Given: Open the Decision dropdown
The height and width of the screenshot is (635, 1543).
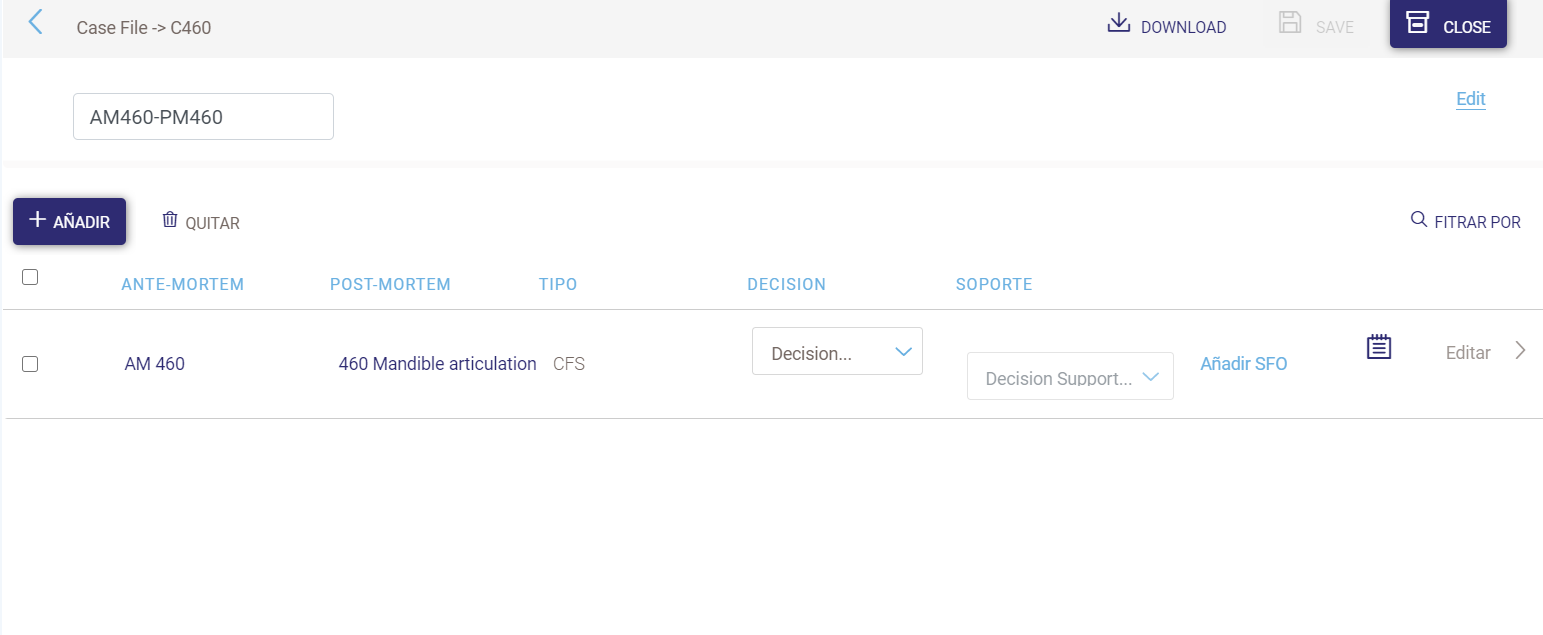Looking at the screenshot, I should [837, 352].
